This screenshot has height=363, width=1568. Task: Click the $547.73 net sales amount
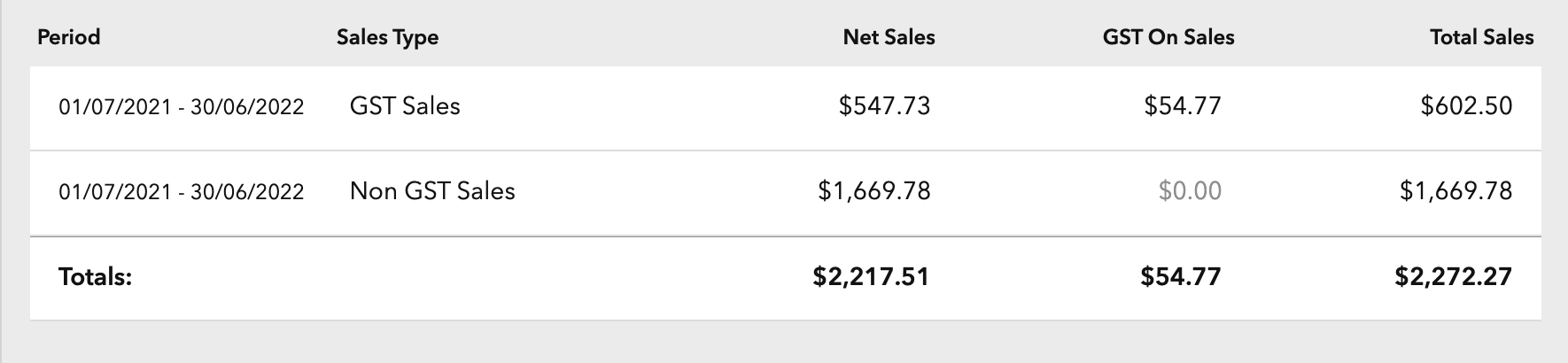coord(885,106)
